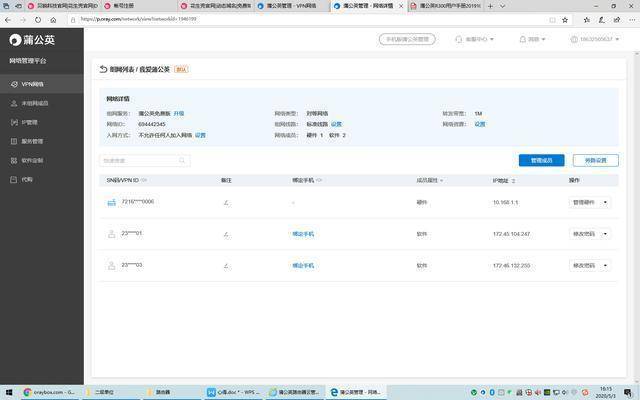640x400 pixels.
Task: Click the headset icon in the header
Action: 459,39
